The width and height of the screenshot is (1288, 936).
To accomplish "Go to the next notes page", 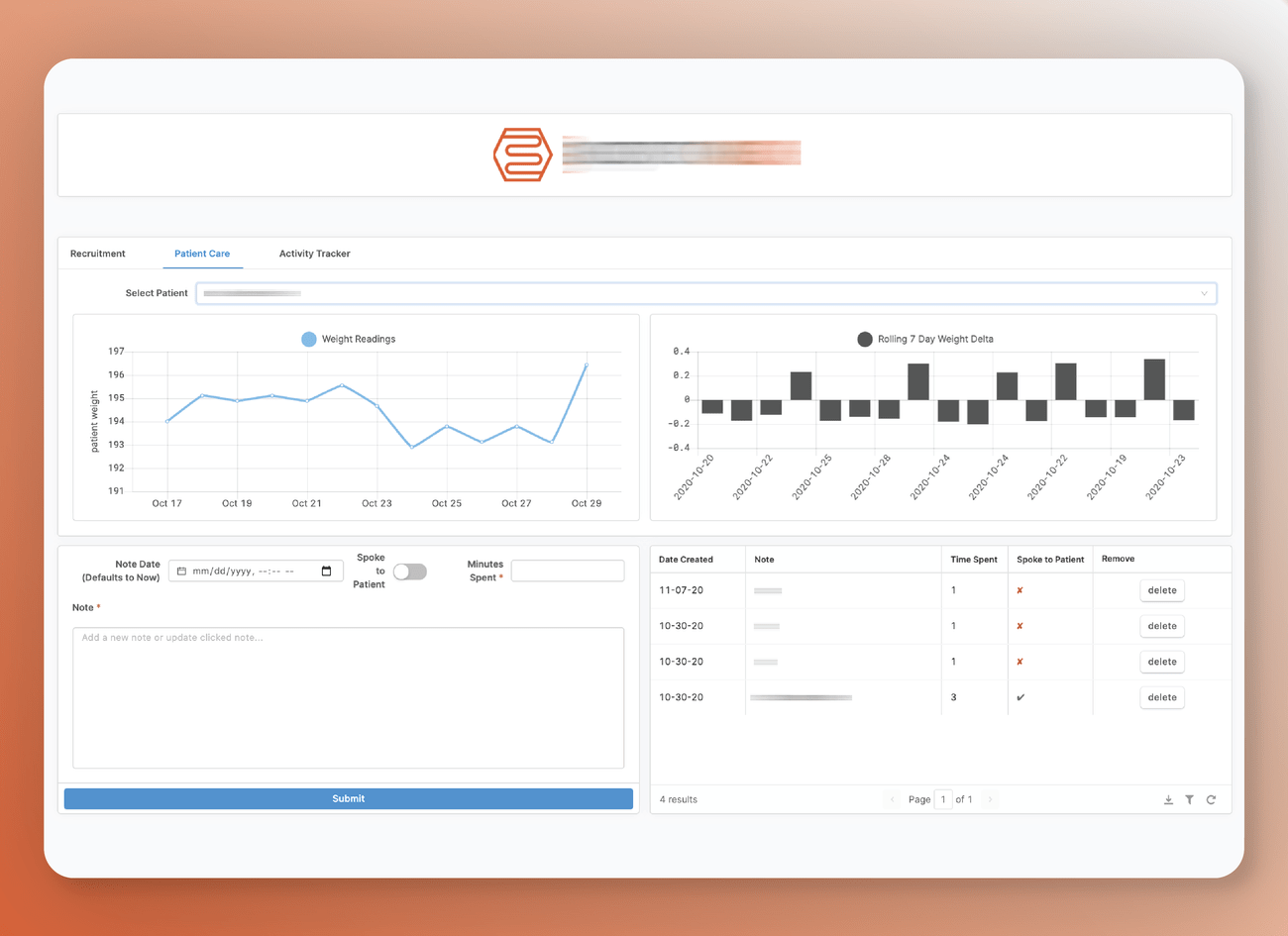I will point(990,799).
